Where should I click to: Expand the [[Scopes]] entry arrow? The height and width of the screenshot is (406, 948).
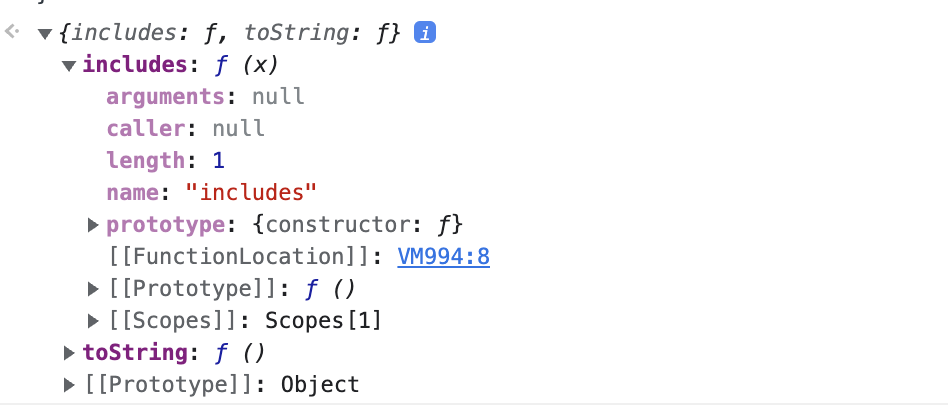[93, 321]
